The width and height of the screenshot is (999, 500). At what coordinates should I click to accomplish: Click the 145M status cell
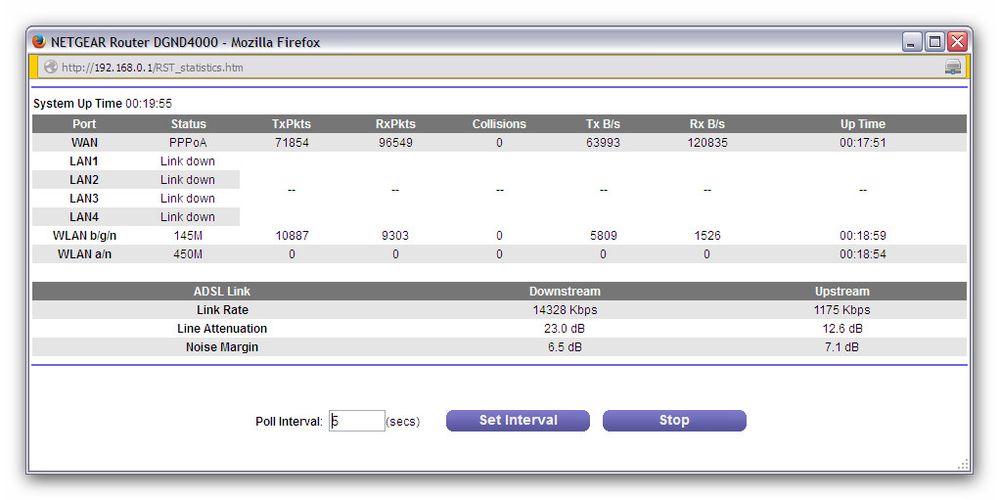pyautogui.click(x=188, y=236)
